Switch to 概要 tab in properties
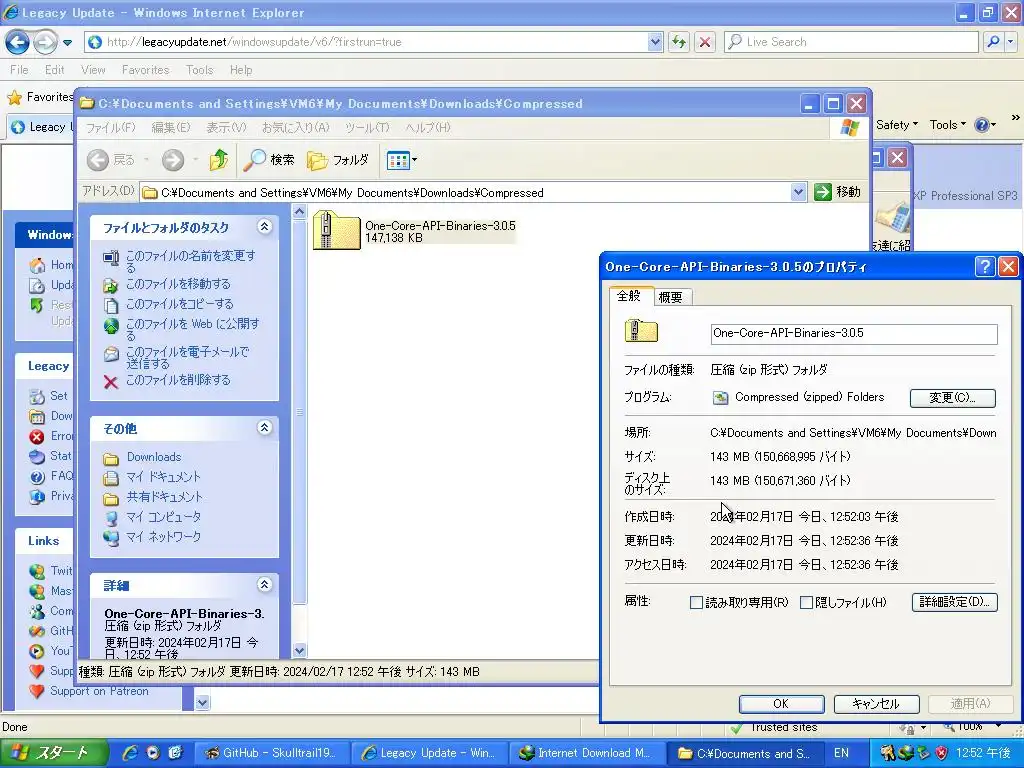 (x=671, y=298)
